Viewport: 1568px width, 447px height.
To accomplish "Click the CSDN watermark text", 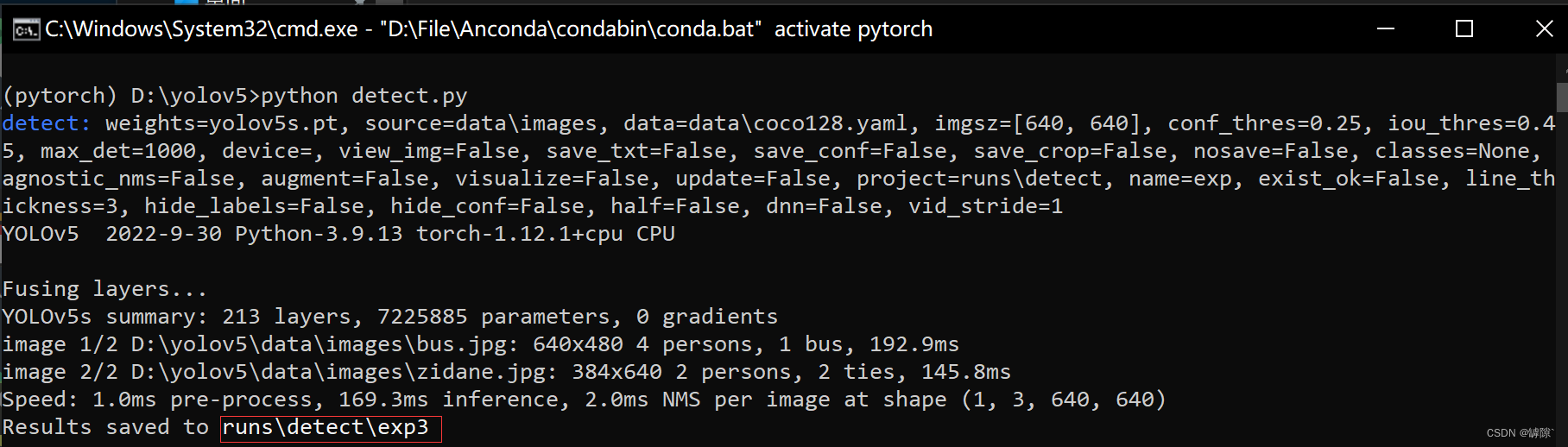I will 1519,433.
